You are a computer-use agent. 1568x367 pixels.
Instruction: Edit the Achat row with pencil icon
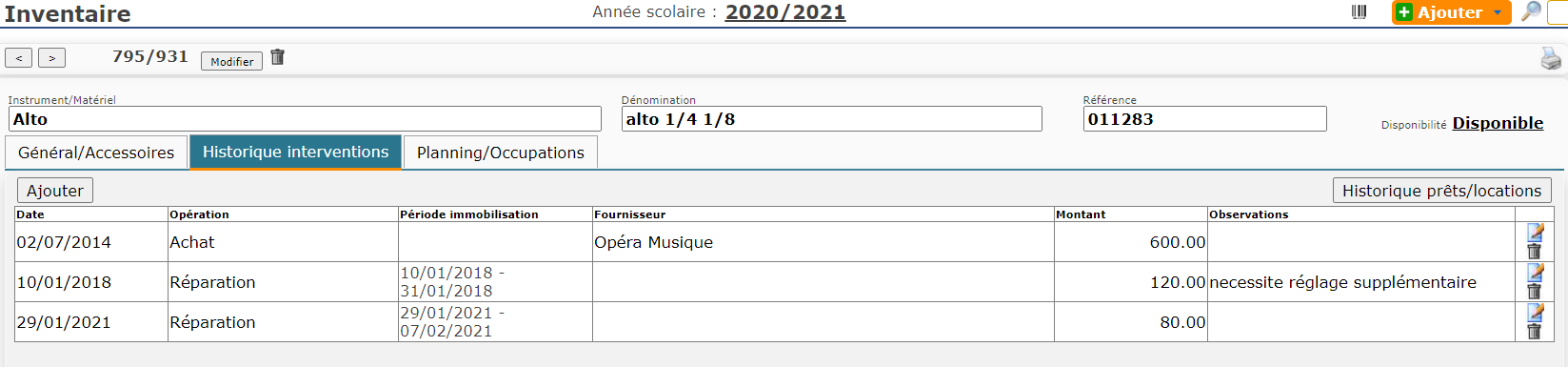tap(1535, 232)
